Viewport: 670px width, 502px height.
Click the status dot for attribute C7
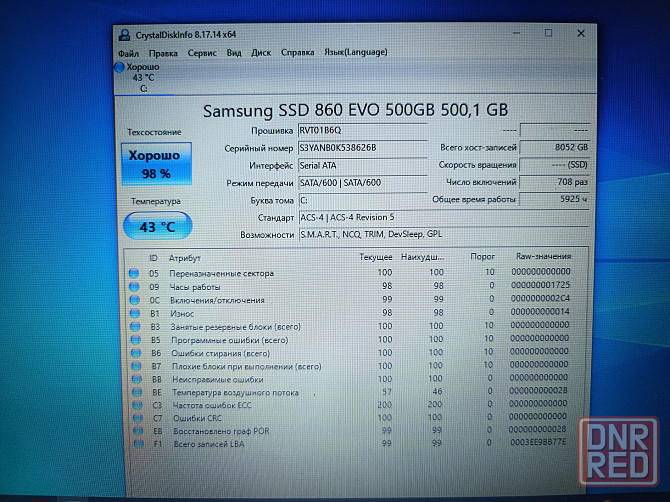(138, 418)
